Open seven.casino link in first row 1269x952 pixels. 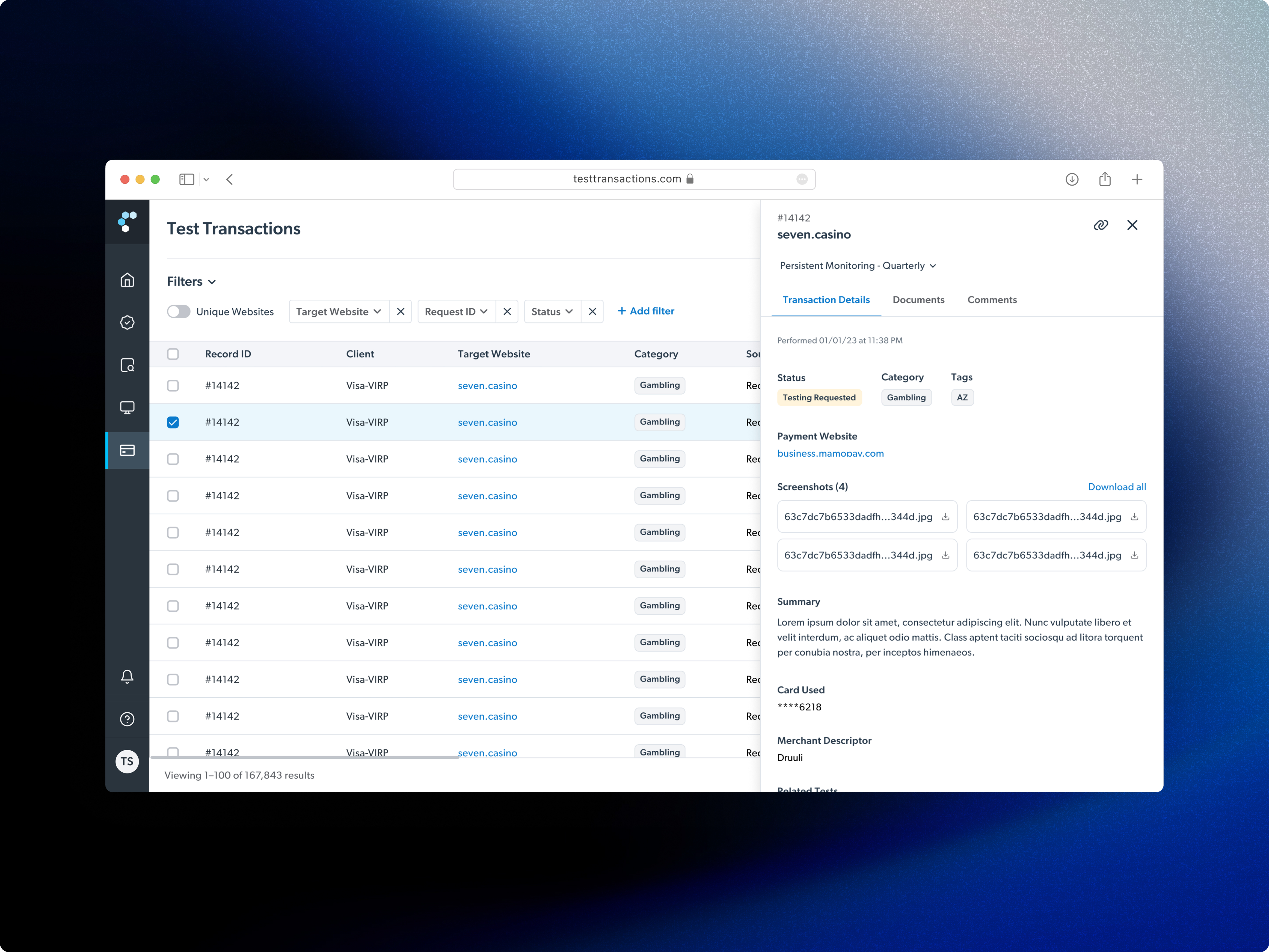tap(488, 385)
